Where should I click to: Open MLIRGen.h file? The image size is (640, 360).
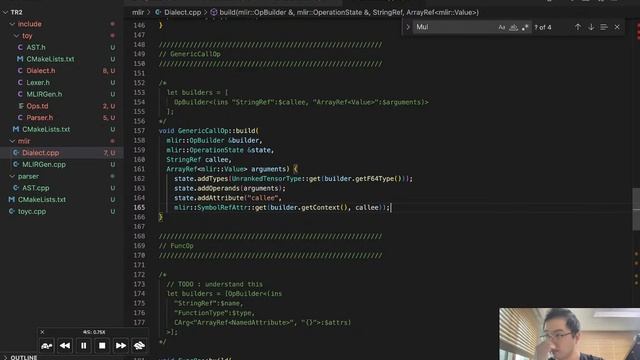point(44,94)
